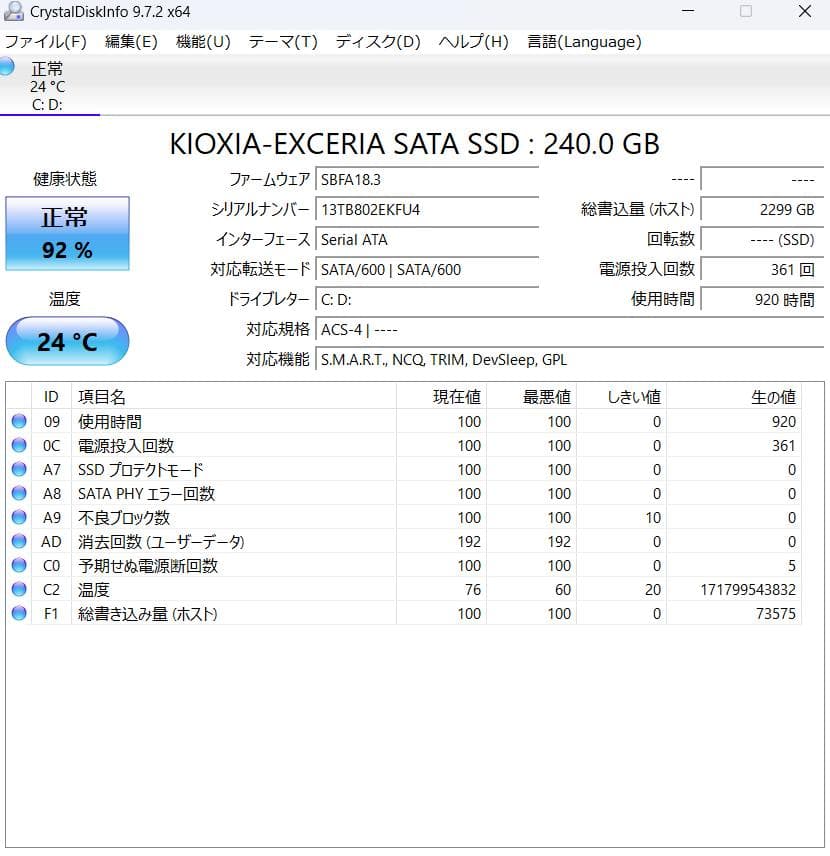Image resolution: width=830 pixels, height=856 pixels.
Task: Select the C: D: disk status icon
Action: point(11,68)
